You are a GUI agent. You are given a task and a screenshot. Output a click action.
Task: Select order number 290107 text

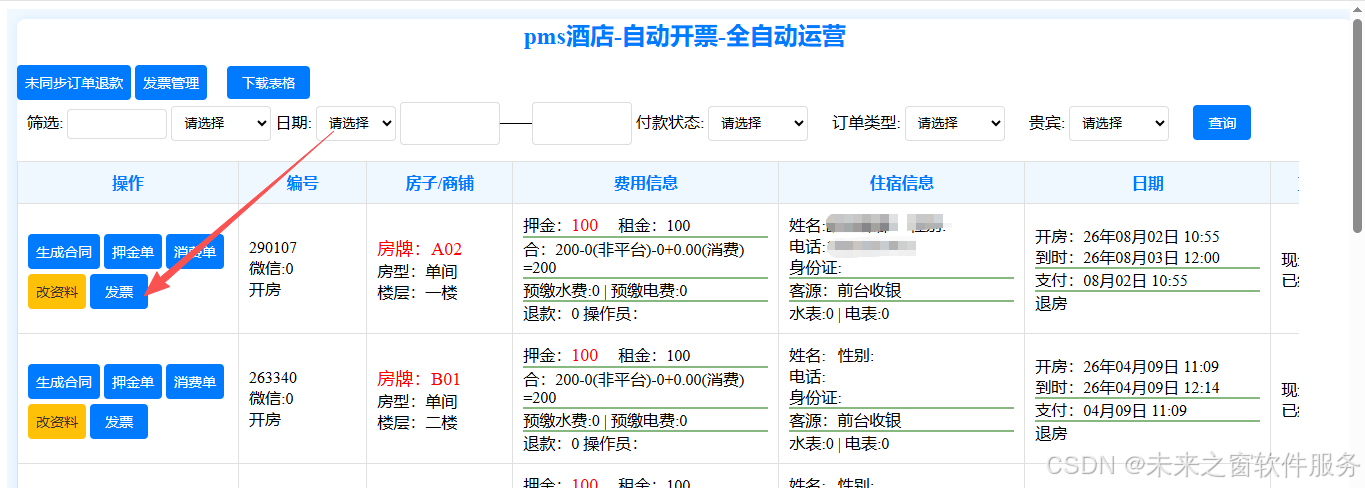273,248
